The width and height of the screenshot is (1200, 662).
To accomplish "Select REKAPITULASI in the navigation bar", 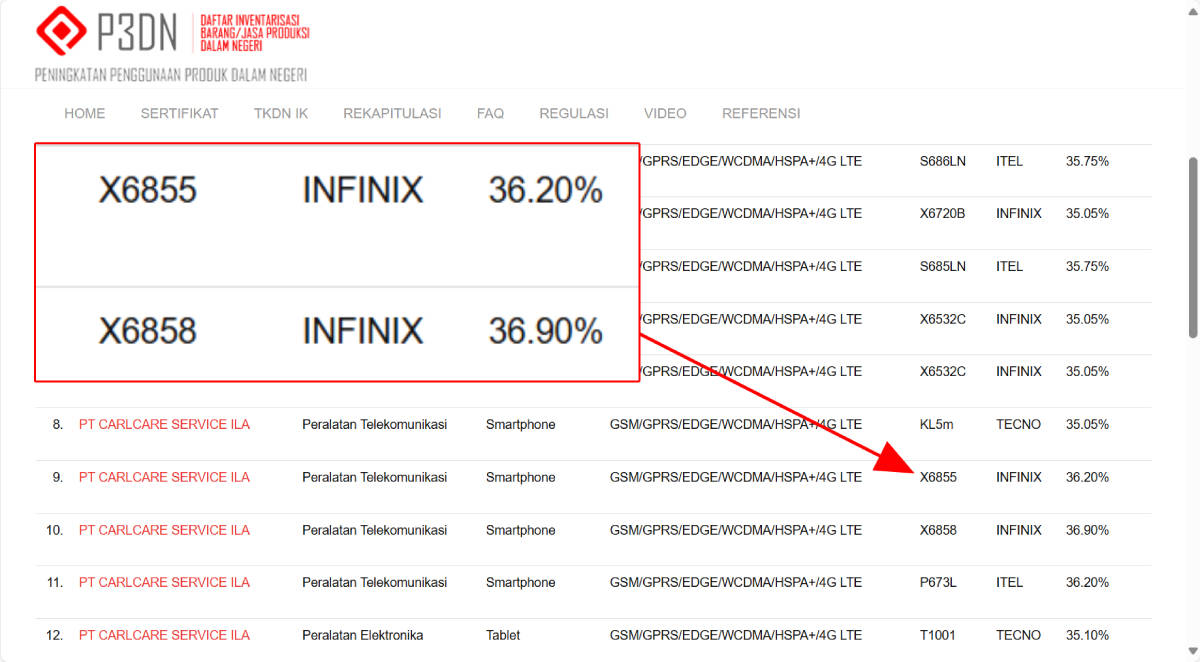I will point(392,113).
